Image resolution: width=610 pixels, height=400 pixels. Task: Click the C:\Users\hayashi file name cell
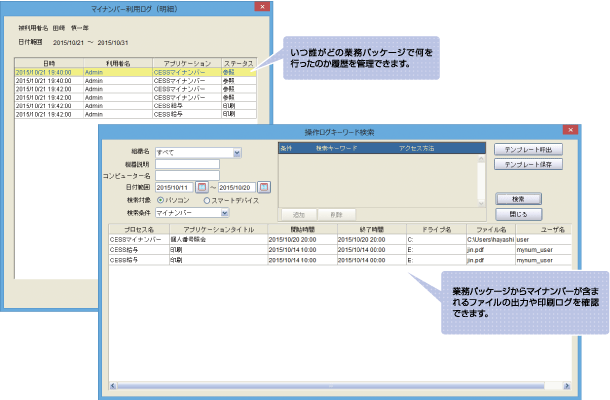point(491,239)
